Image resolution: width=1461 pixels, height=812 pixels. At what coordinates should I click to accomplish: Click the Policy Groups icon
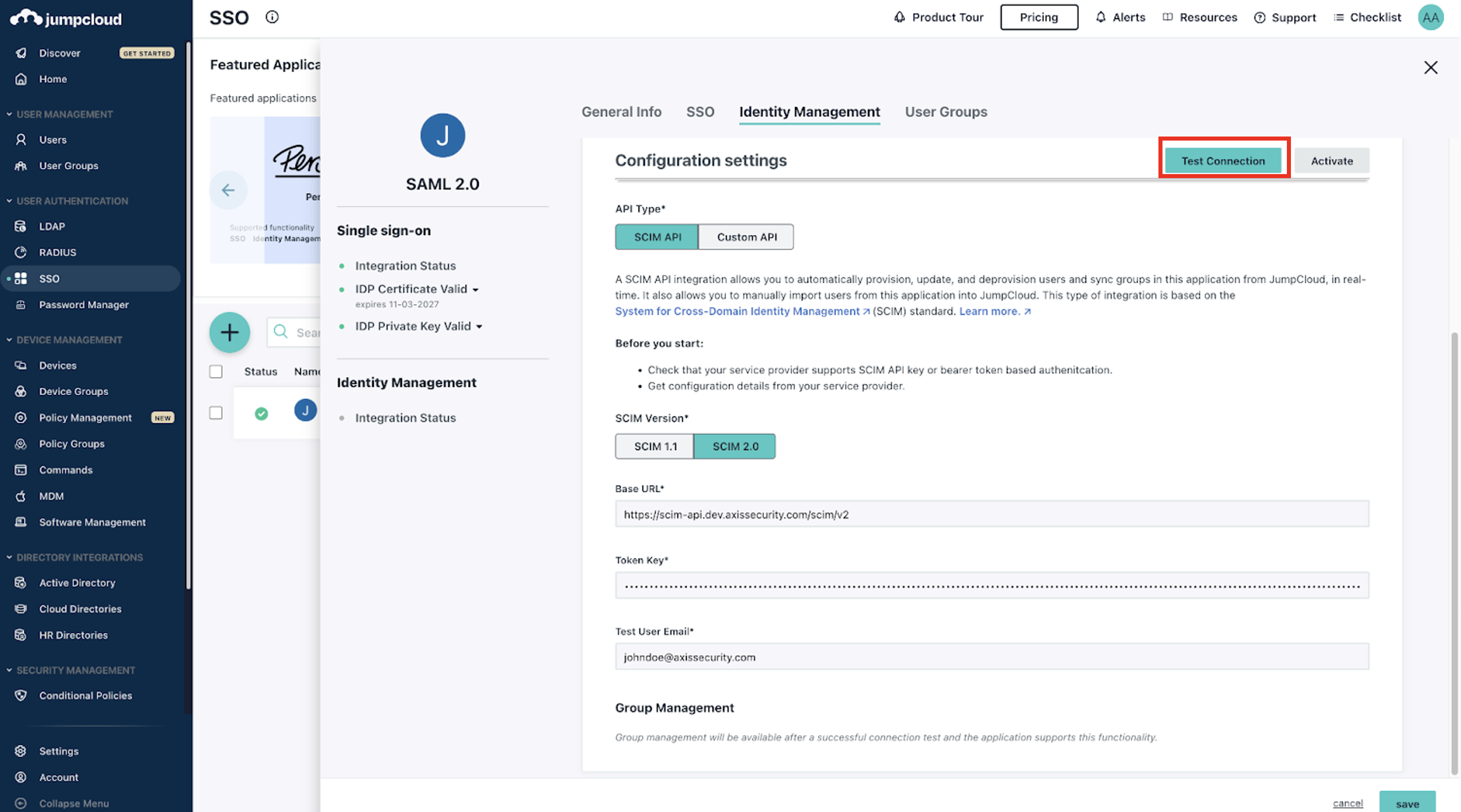[x=21, y=444]
